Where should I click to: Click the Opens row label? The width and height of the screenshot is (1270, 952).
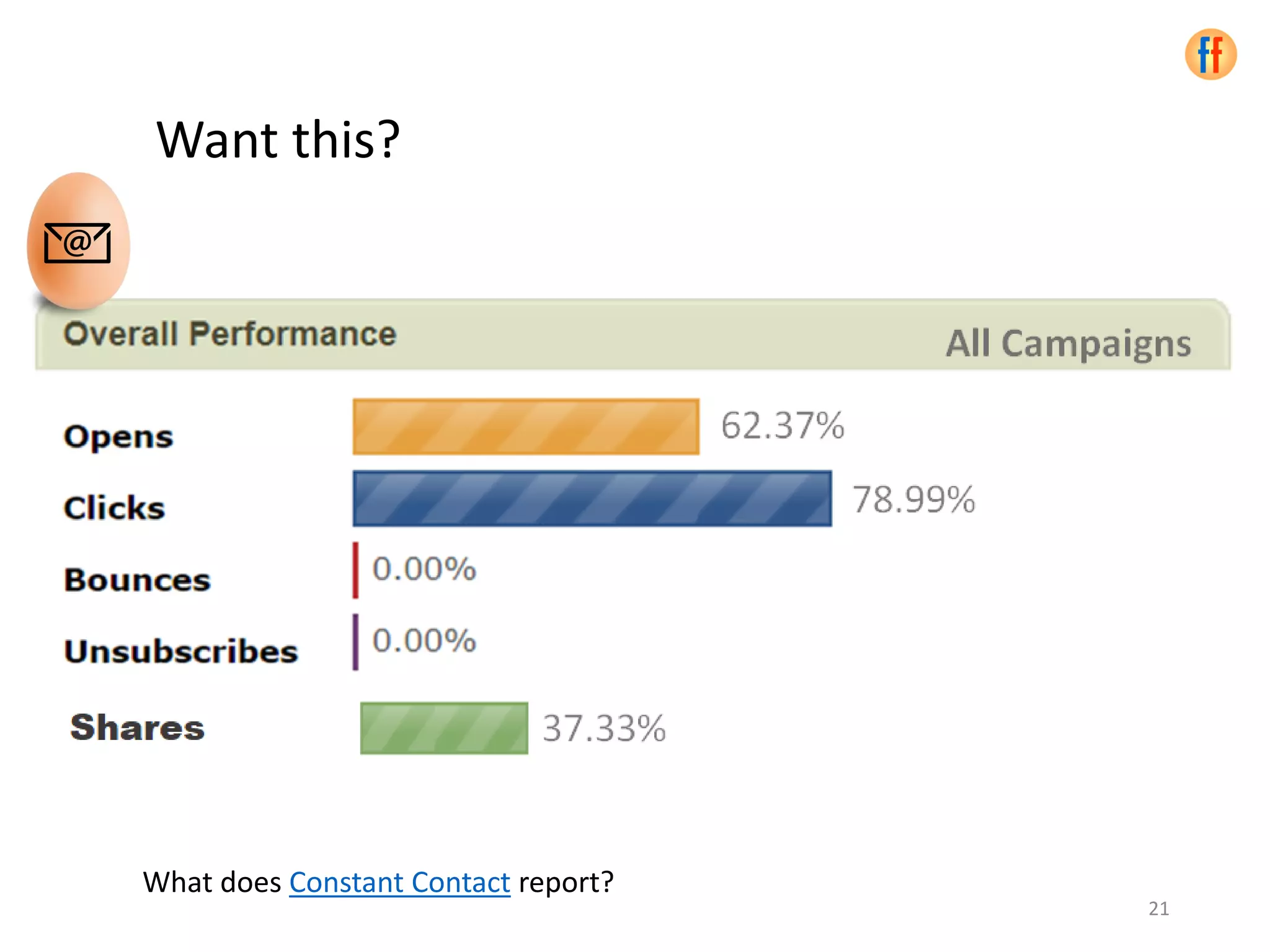pyautogui.click(x=118, y=438)
